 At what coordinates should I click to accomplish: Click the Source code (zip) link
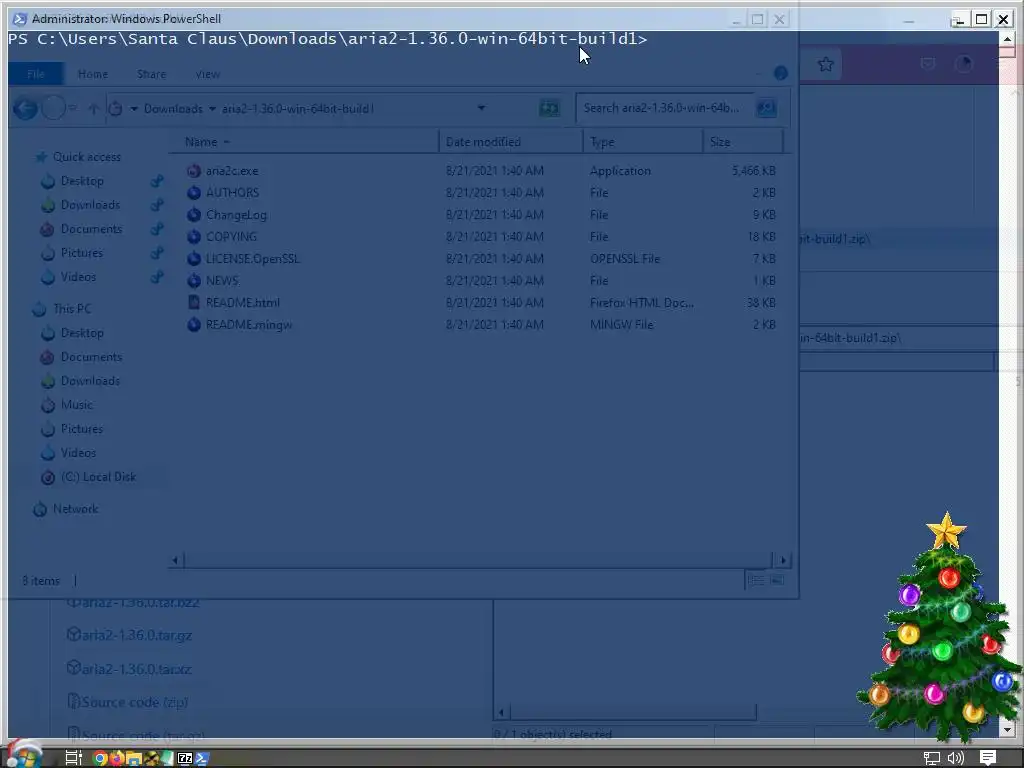click(135, 702)
